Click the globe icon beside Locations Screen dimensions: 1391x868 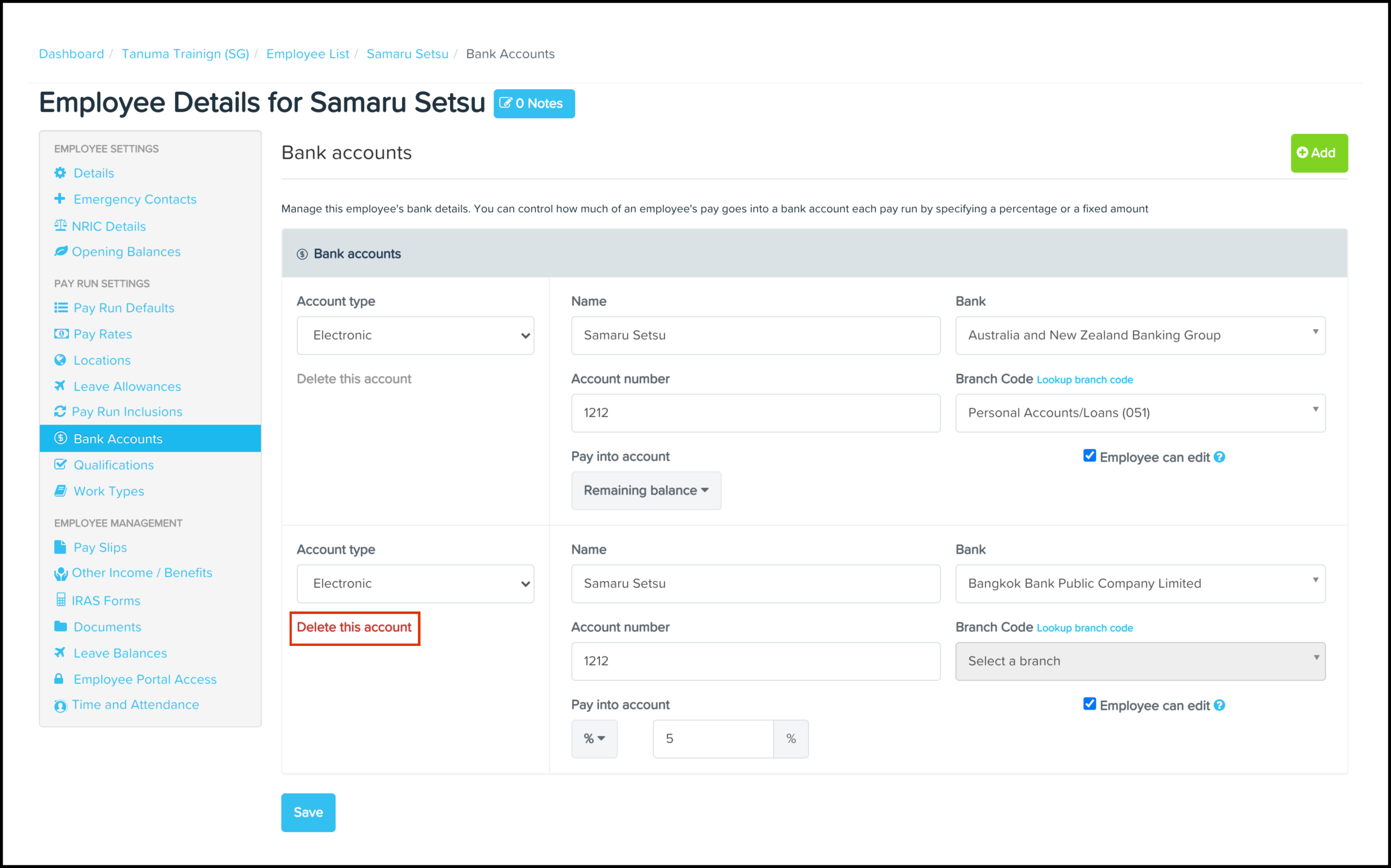click(60, 360)
